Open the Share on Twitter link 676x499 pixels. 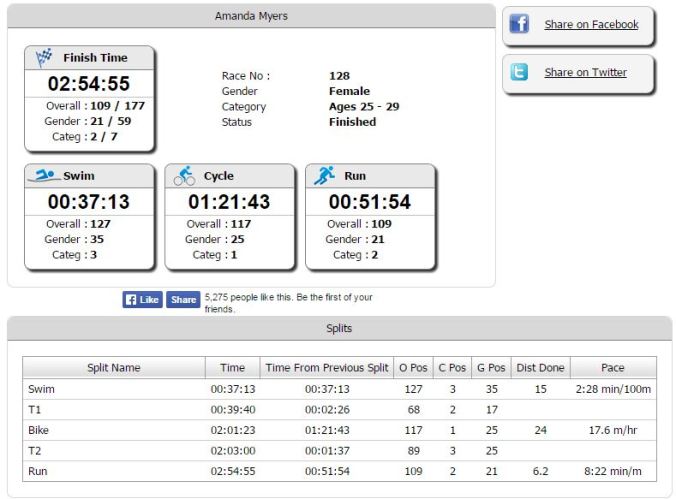[x=585, y=73]
